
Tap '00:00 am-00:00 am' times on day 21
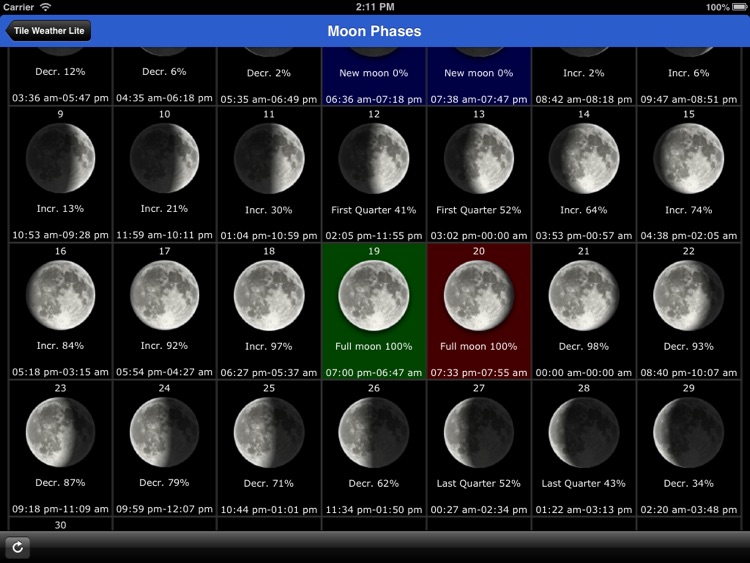pos(584,373)
